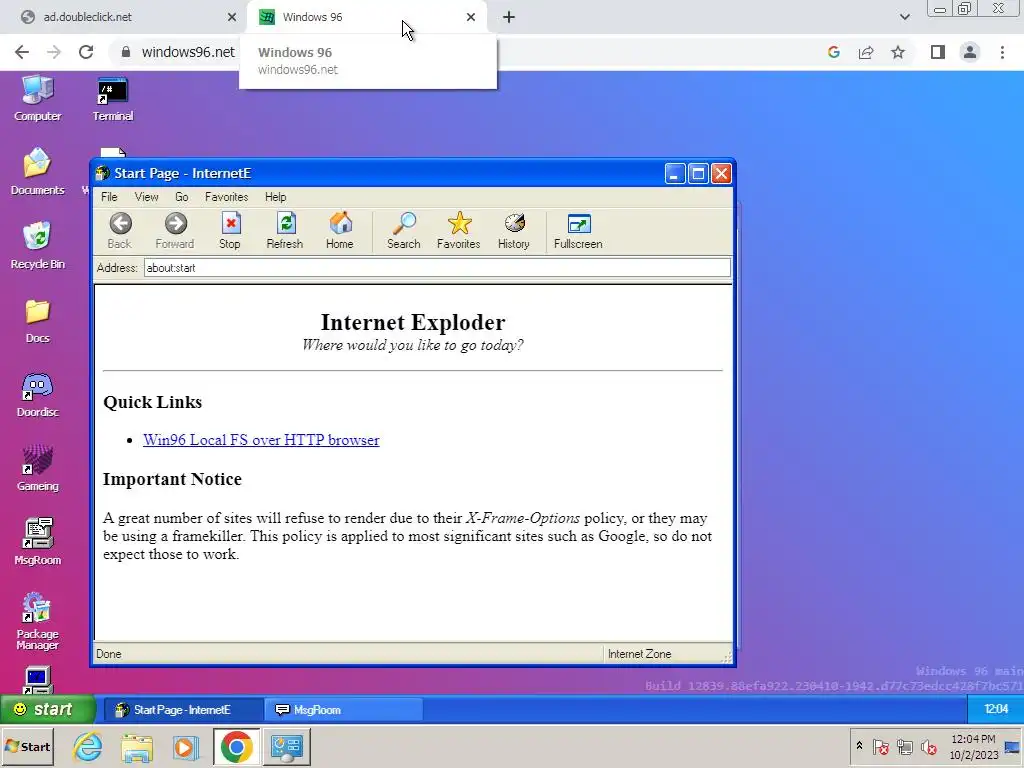Open Chrome's three-dot menu
This screenshot has height=768, width=1024.
(x=1002, y=52)
